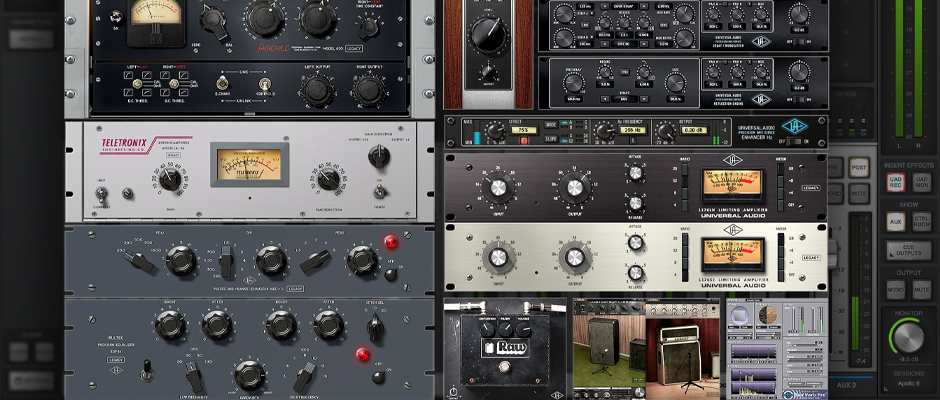The image size is (940, 400).
Task: Click the black 1176LN Input knob
Action: coord(498,188)
